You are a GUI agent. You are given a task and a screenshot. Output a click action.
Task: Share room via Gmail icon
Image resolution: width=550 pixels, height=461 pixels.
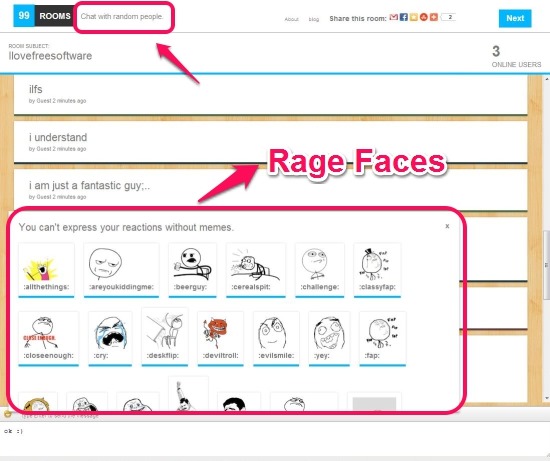(394, 17)
